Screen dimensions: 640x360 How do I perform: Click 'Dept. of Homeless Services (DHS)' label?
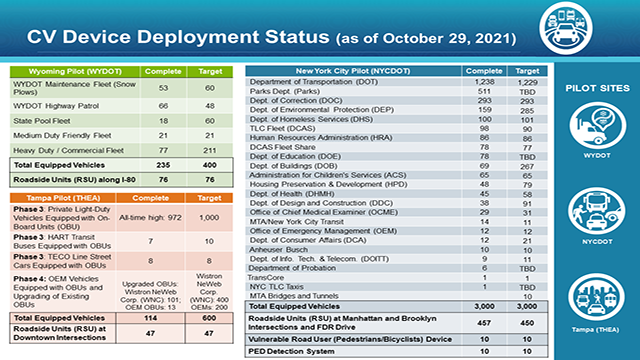point(311,119)
